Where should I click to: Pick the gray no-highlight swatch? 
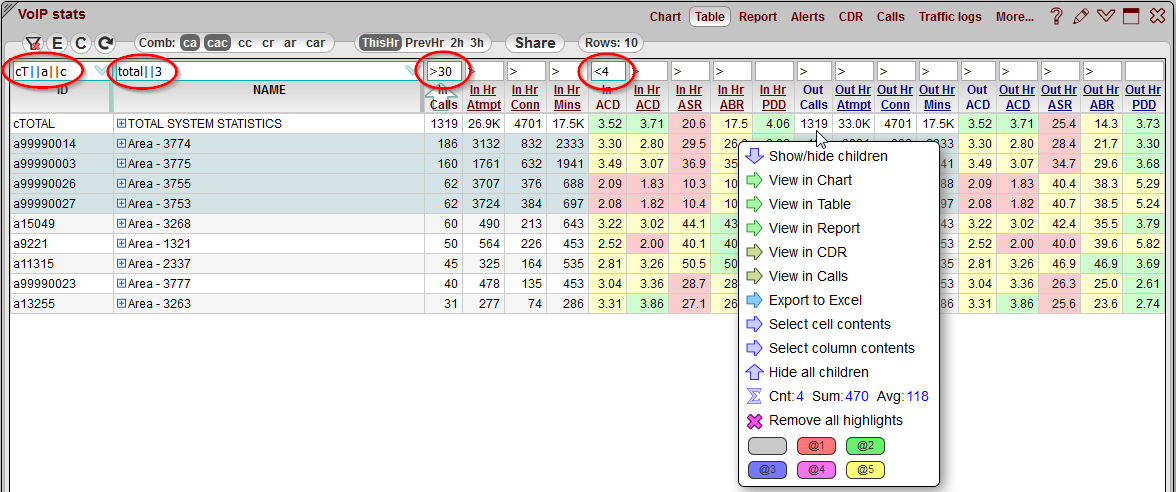click(767, 446)
